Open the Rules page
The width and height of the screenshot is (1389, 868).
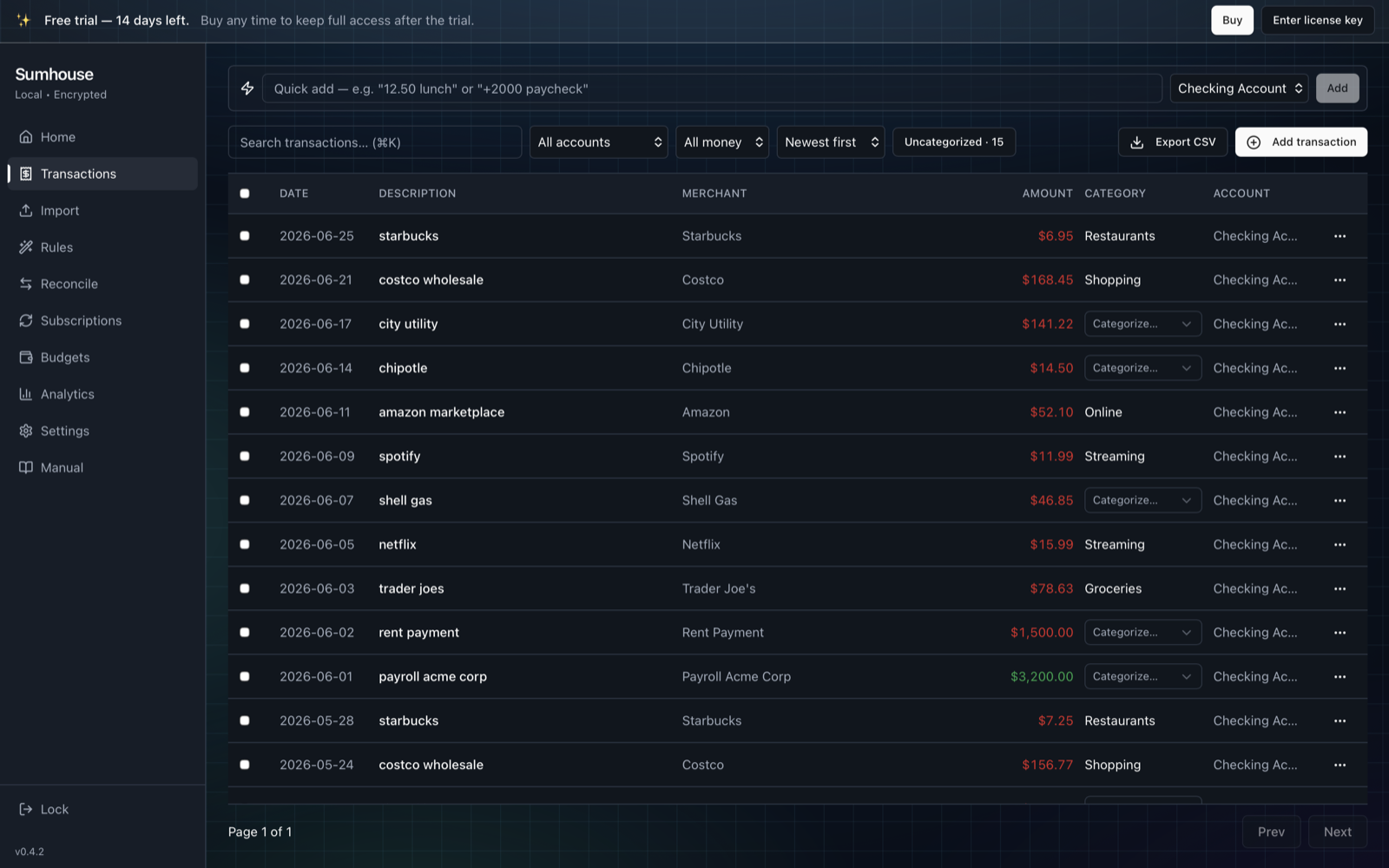[x=102, y=247]
